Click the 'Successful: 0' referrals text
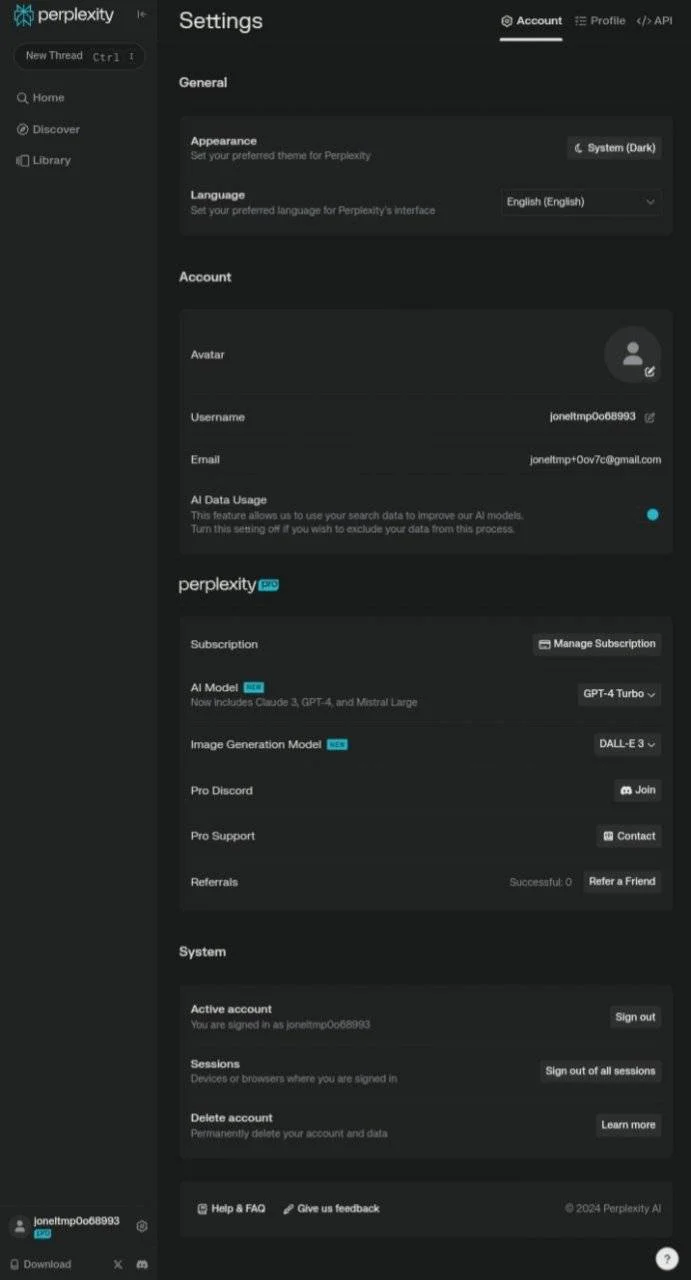 click(541, 882)
